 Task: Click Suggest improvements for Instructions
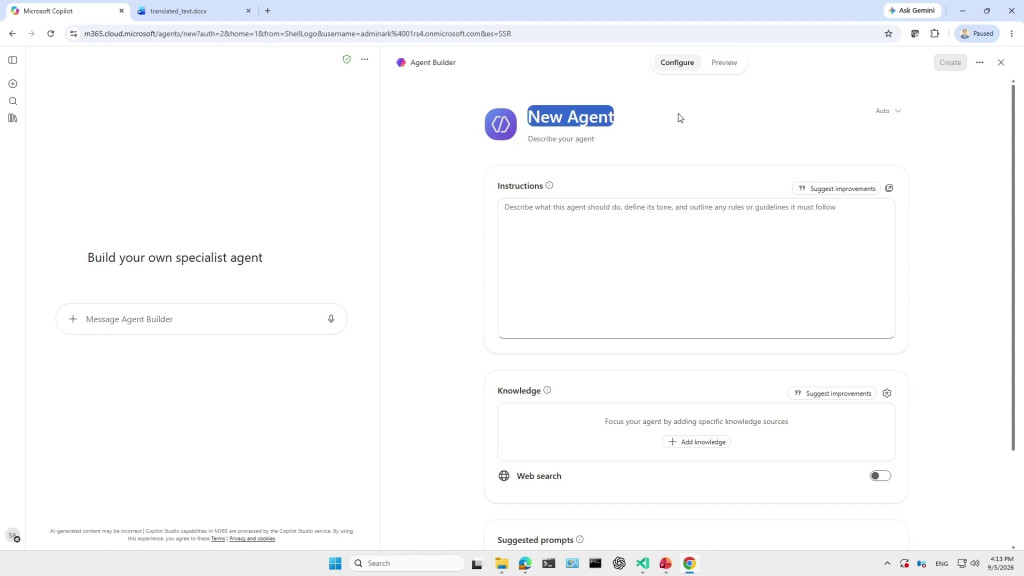click(837, 189)
